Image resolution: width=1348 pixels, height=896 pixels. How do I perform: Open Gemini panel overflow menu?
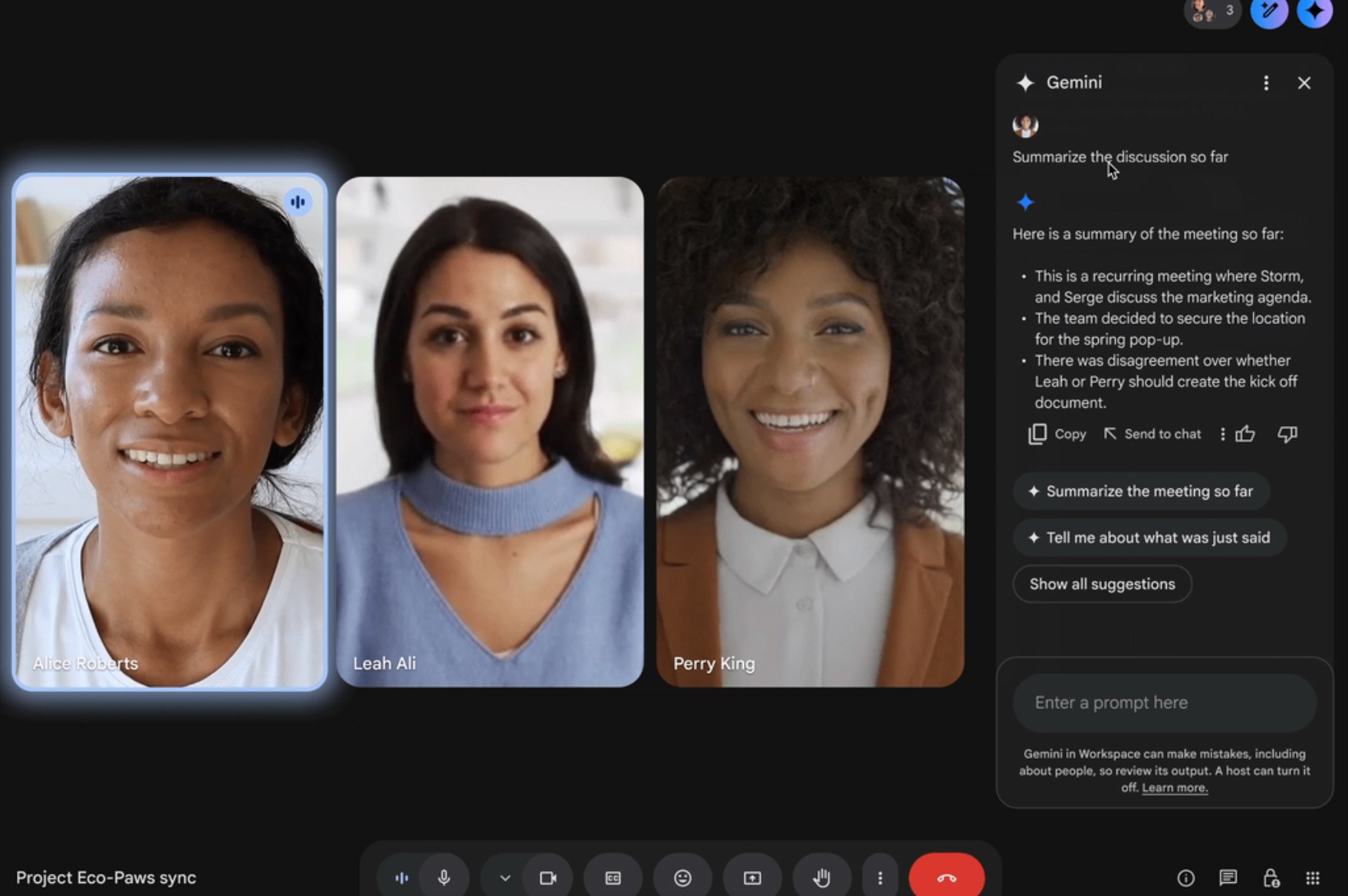1266,83
